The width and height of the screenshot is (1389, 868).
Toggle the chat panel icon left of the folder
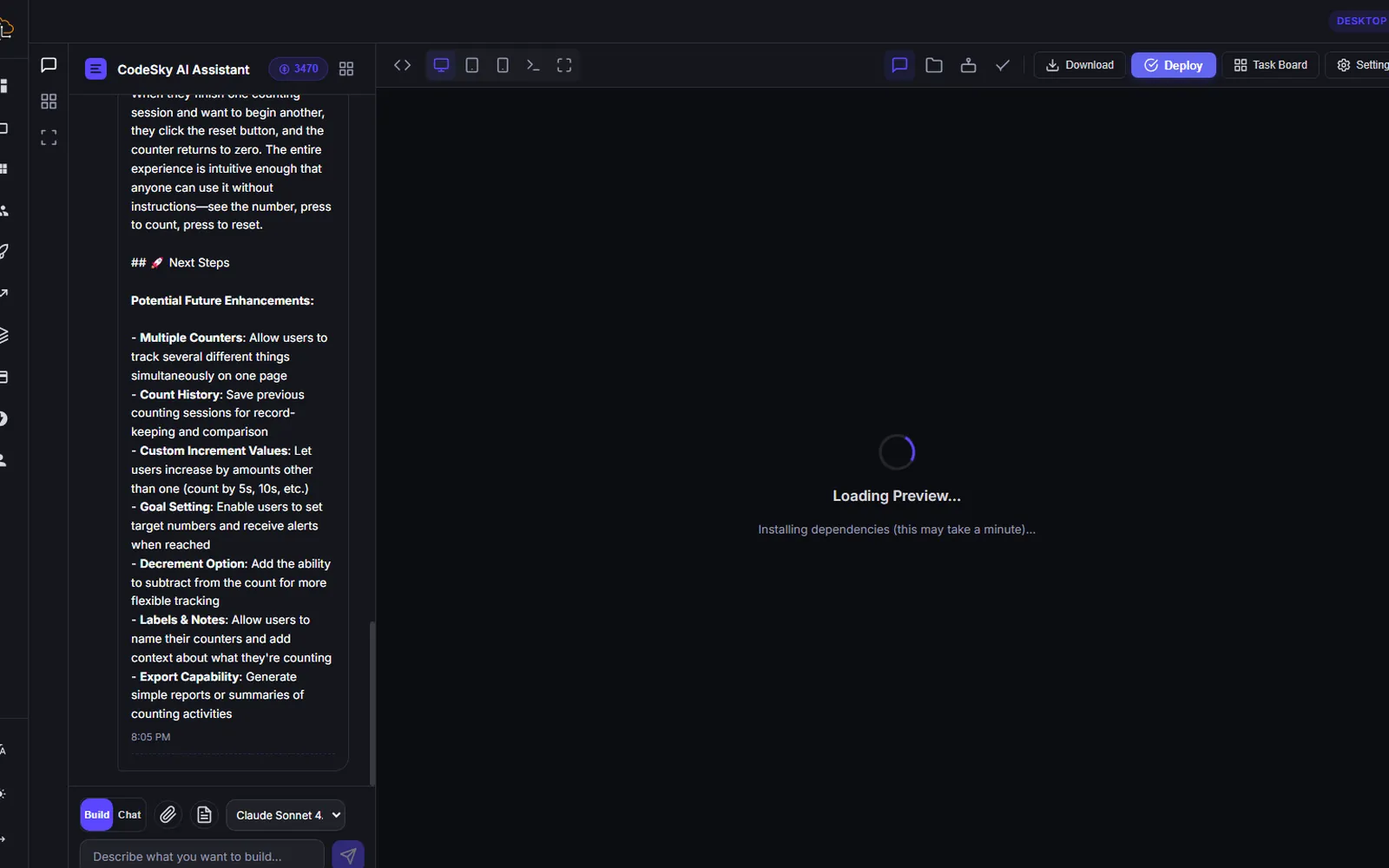coord(899,65)
